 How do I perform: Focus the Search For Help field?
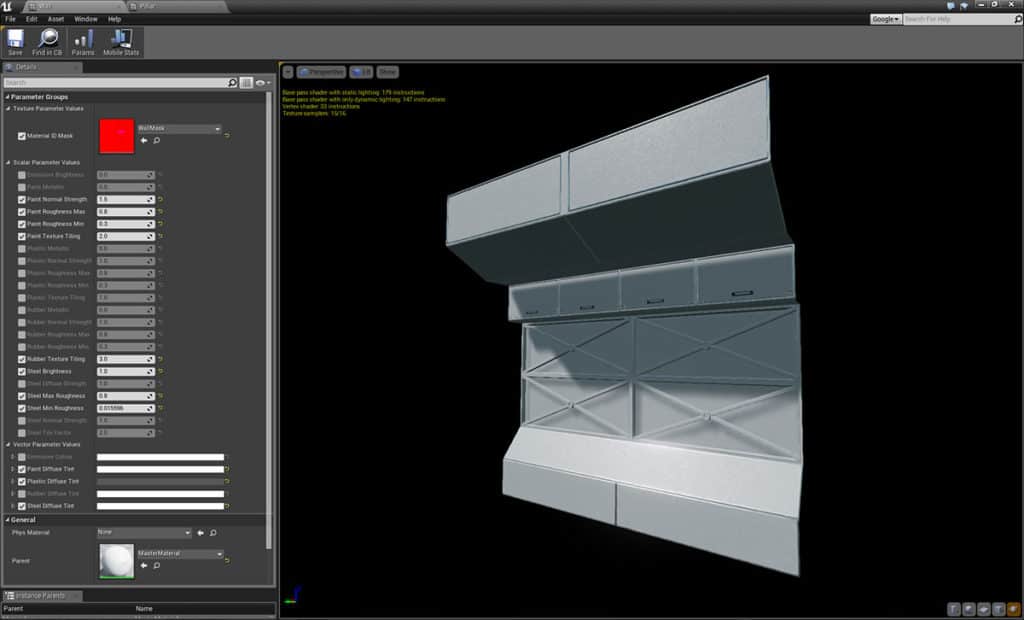957,20
